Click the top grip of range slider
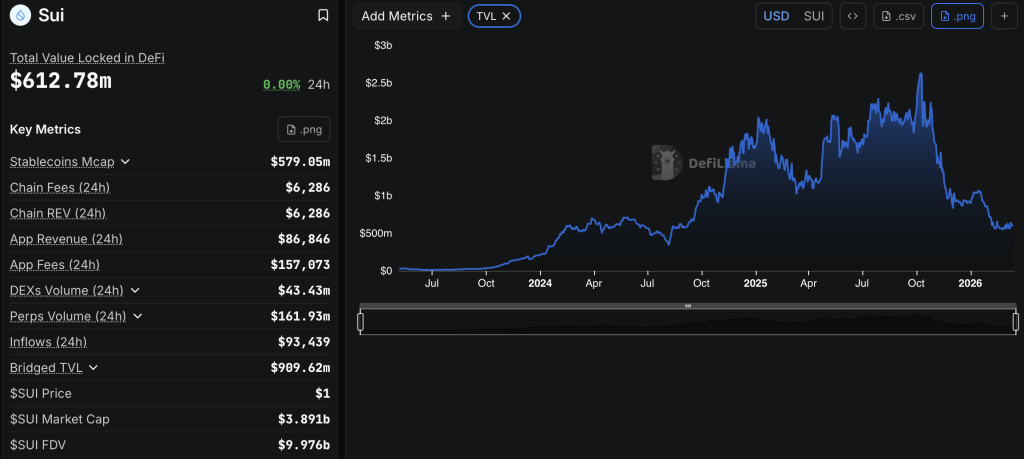This screenshot has height=459, width=1024. pyautogui.click(x=688, y=306)
